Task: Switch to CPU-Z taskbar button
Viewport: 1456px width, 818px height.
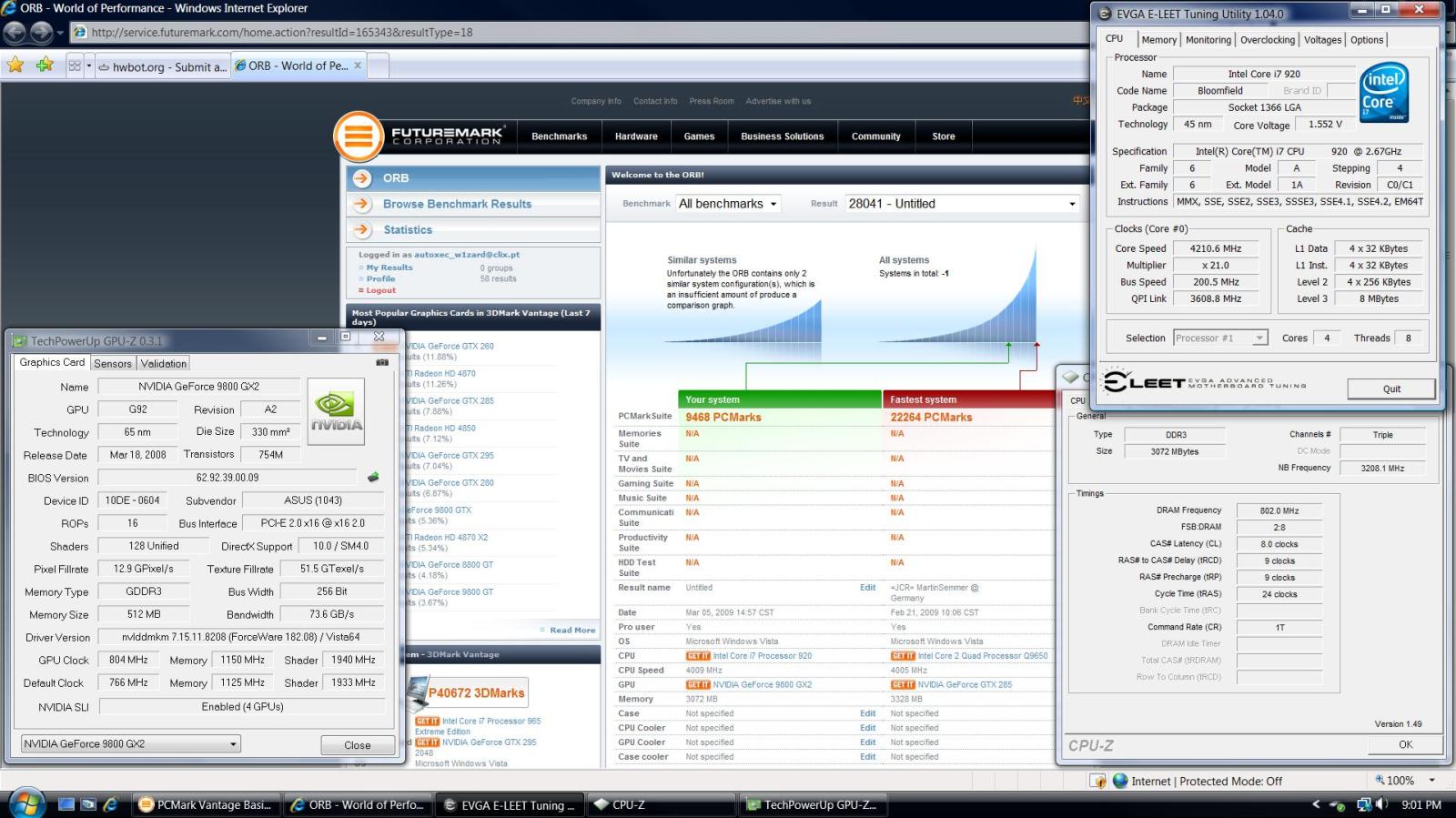Action: [x=661, y=804]
